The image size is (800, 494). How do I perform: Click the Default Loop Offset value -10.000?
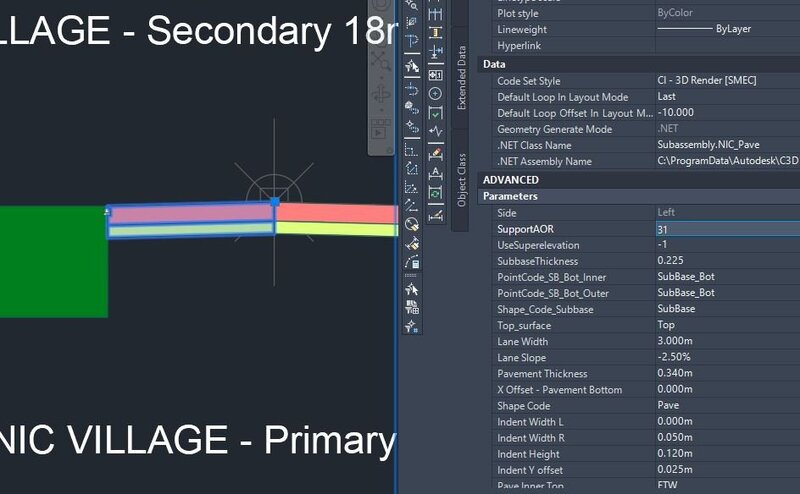tap(728, 113)
